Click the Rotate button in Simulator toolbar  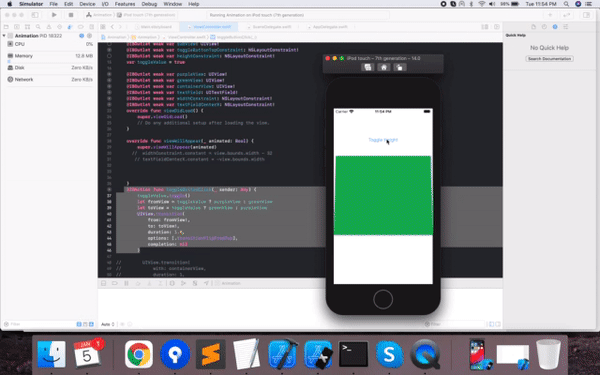click(399, 67)
